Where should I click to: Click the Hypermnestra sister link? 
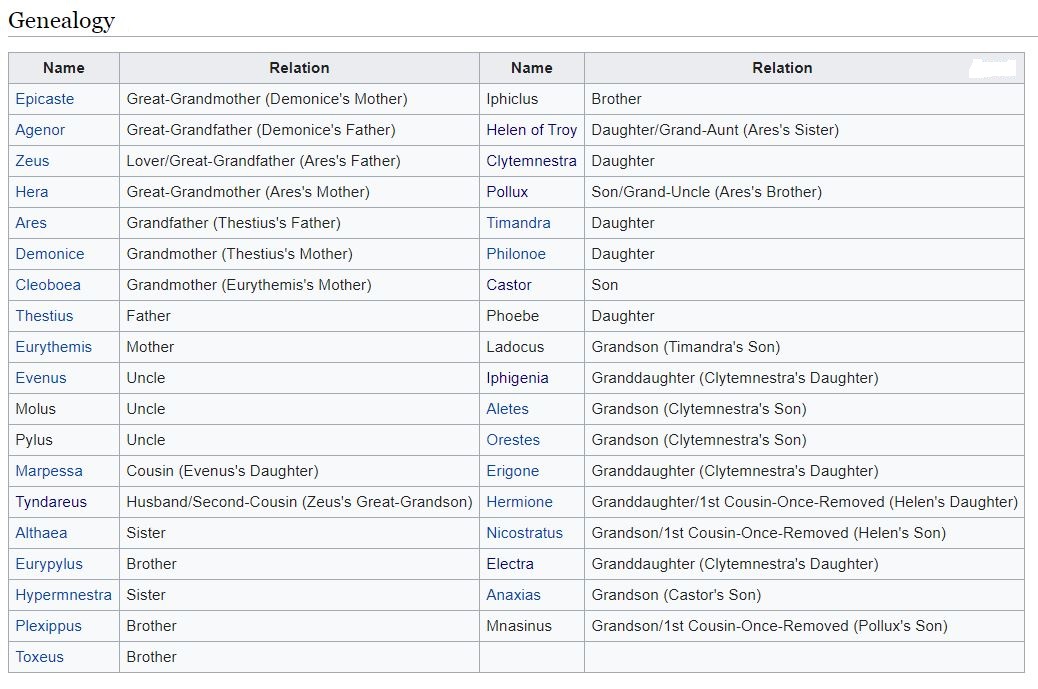tap(63, 595)
